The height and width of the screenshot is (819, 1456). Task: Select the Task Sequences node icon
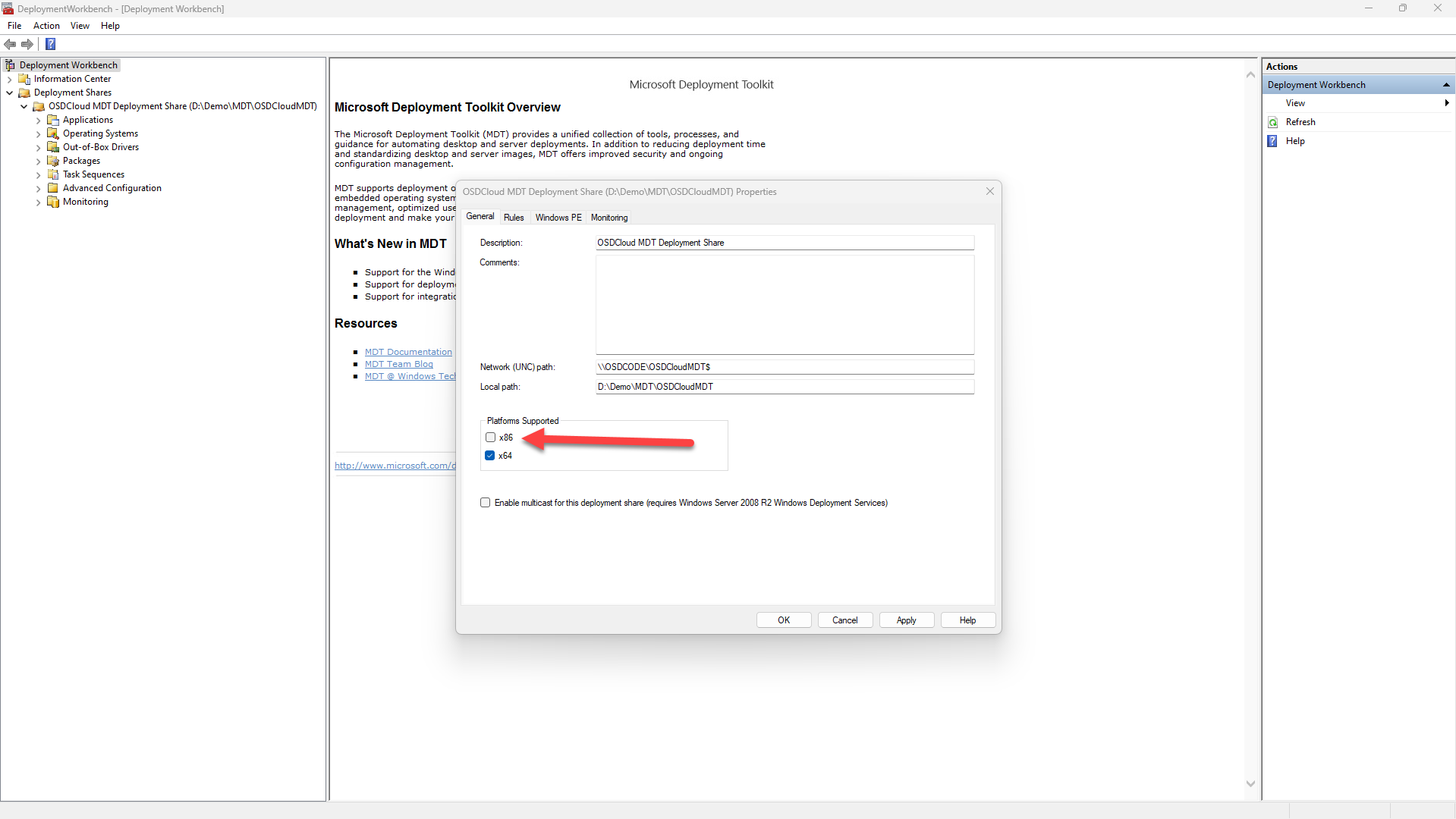(53, 174)
